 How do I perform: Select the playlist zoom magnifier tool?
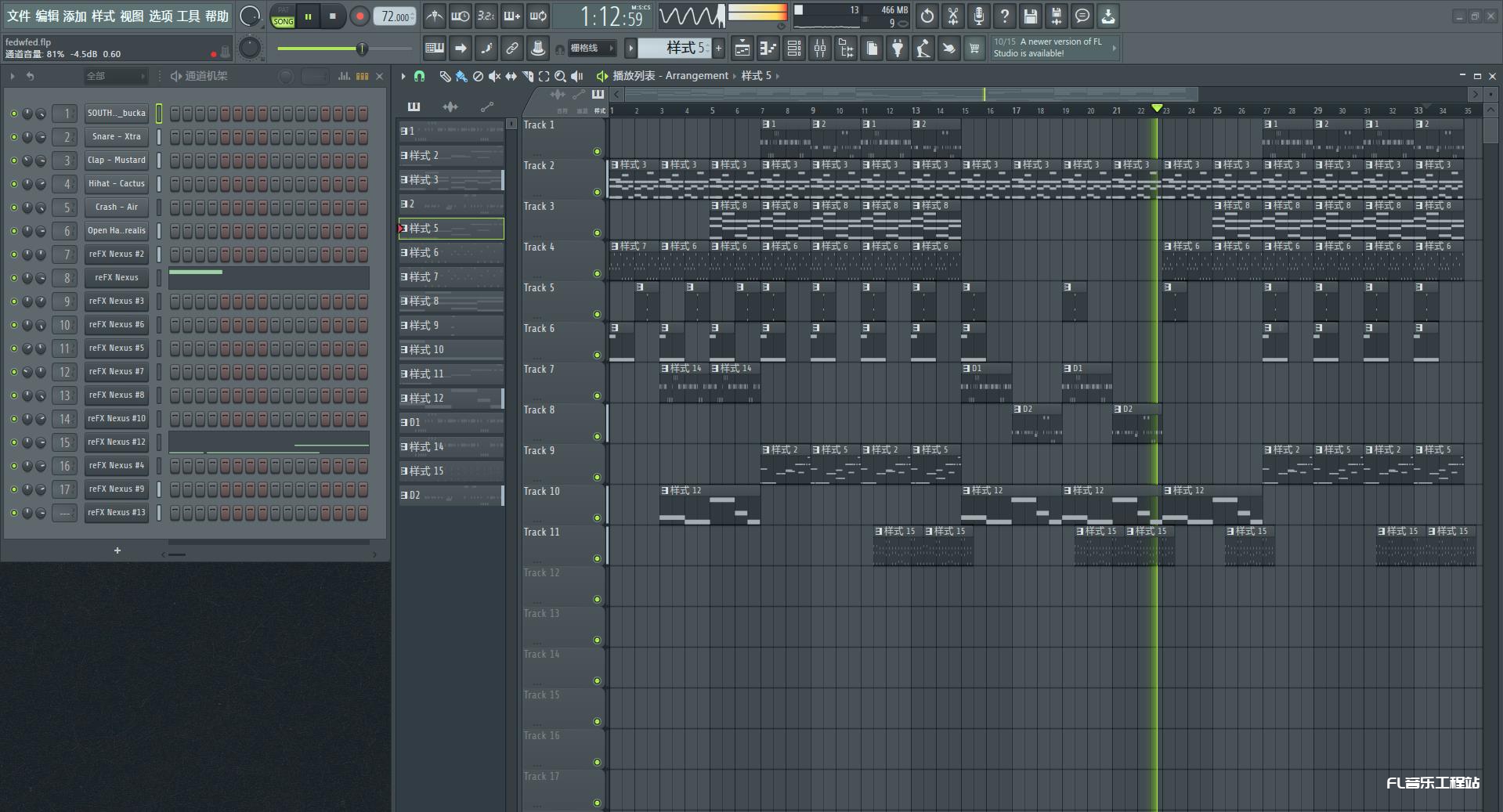point(561,76)
